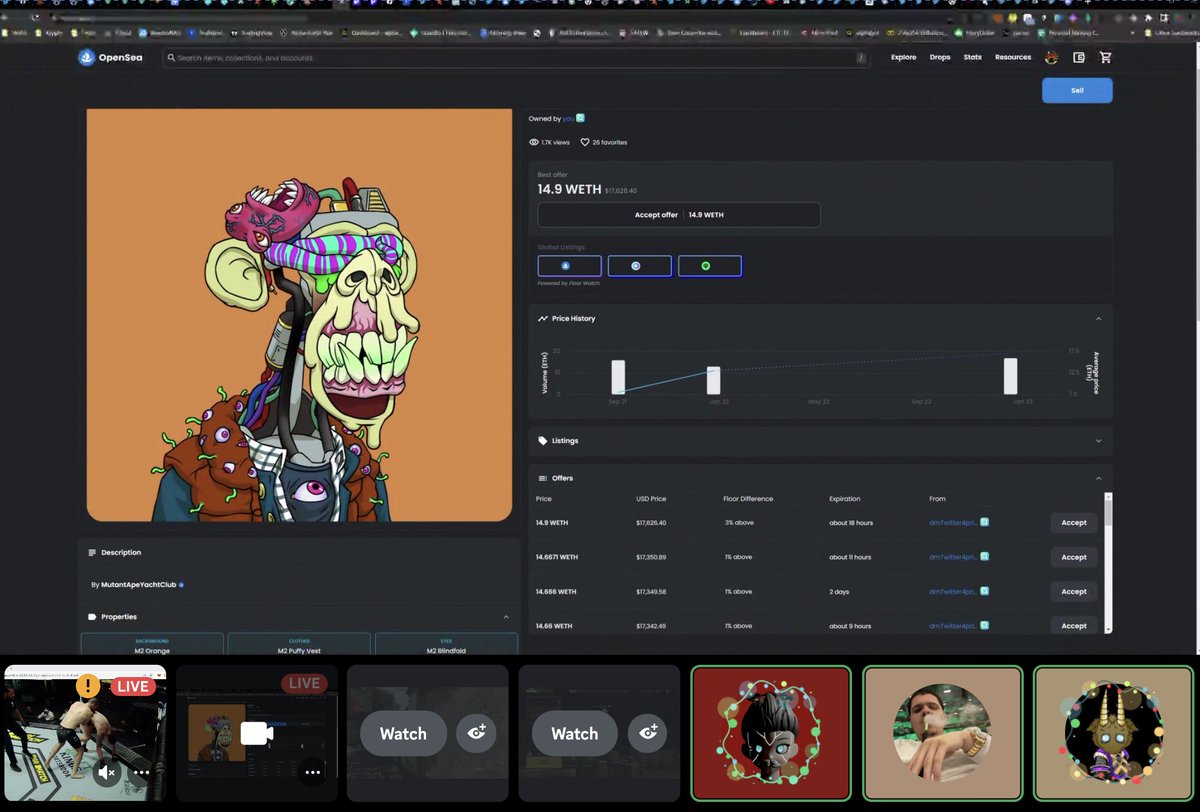The height and width of the screenshot is (812, 1200).
Task: Click Accept offer 14.9 WETH button
Action: click(x=679, y=215)
